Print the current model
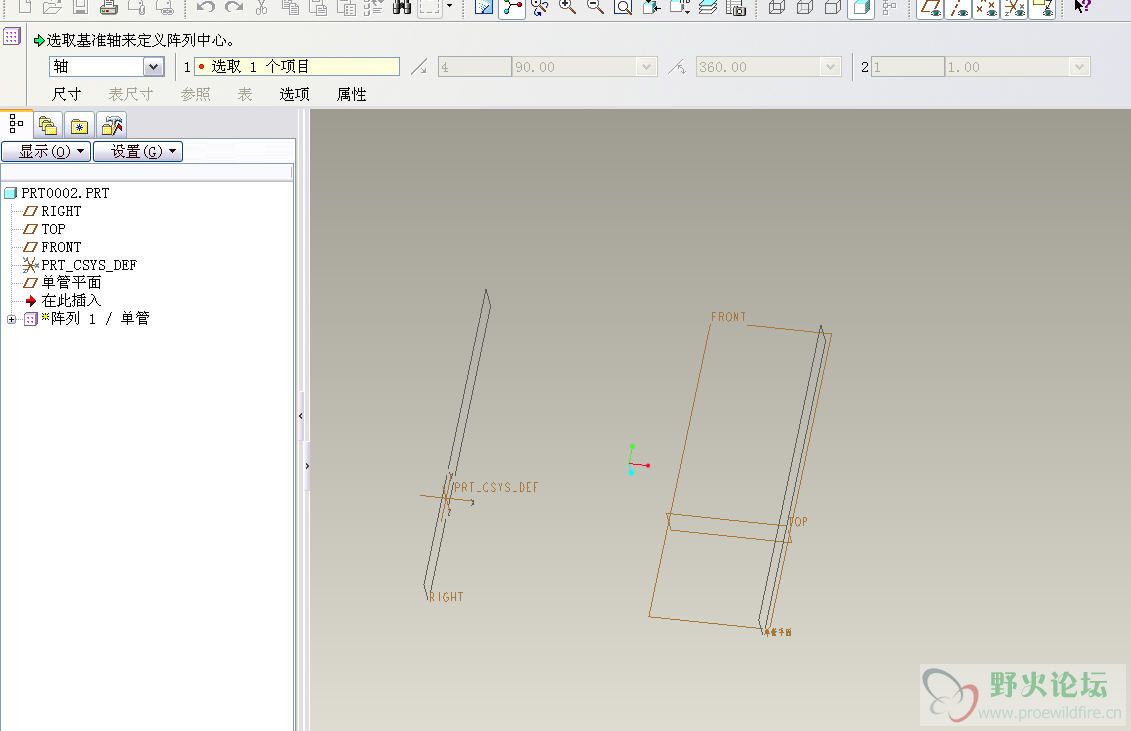The width and height of the screenshot is (1131, 731). [108, 6]
